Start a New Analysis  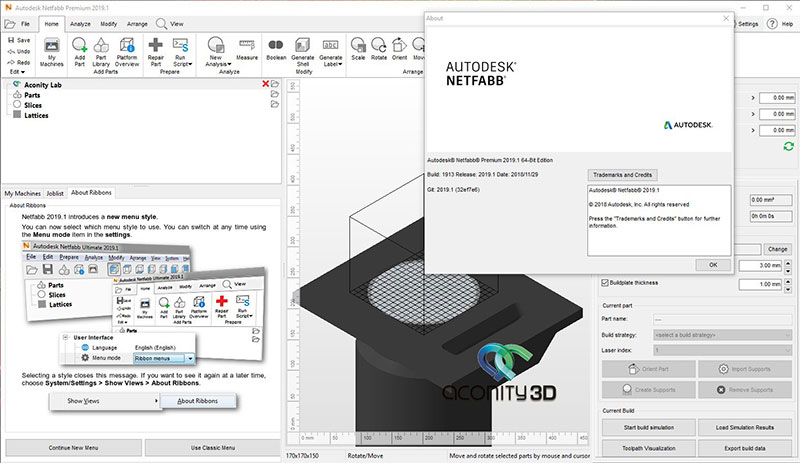click(216, 52)
